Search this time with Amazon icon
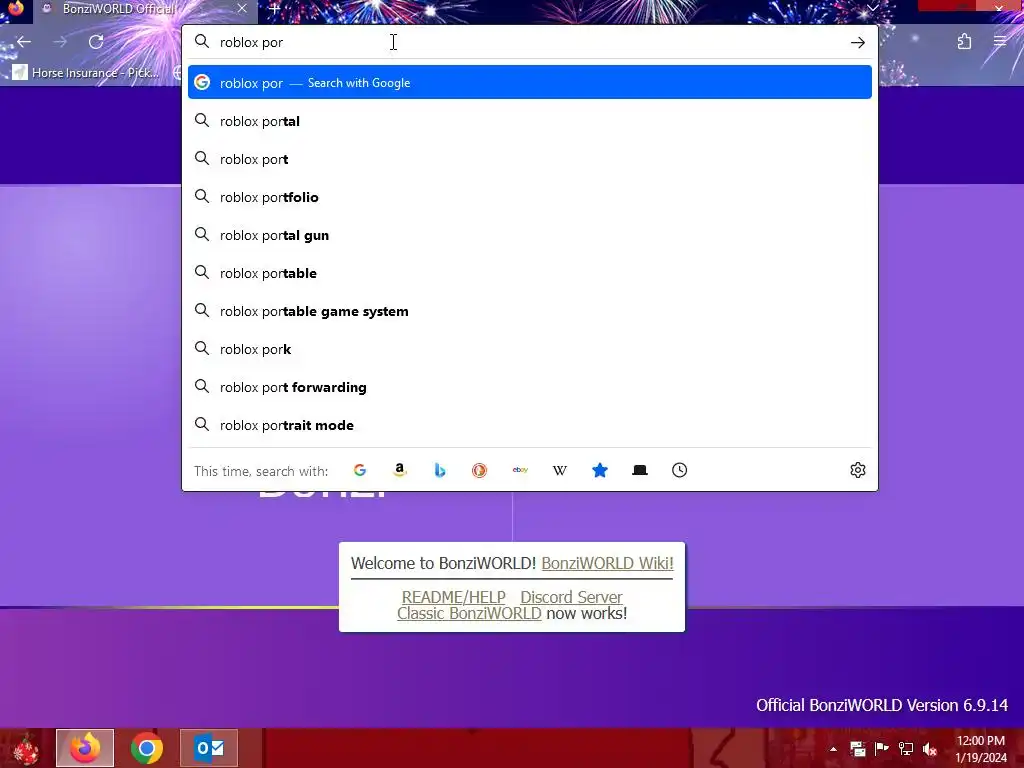The height and width of the screenshot is (768, 1024). coord(400,470)
